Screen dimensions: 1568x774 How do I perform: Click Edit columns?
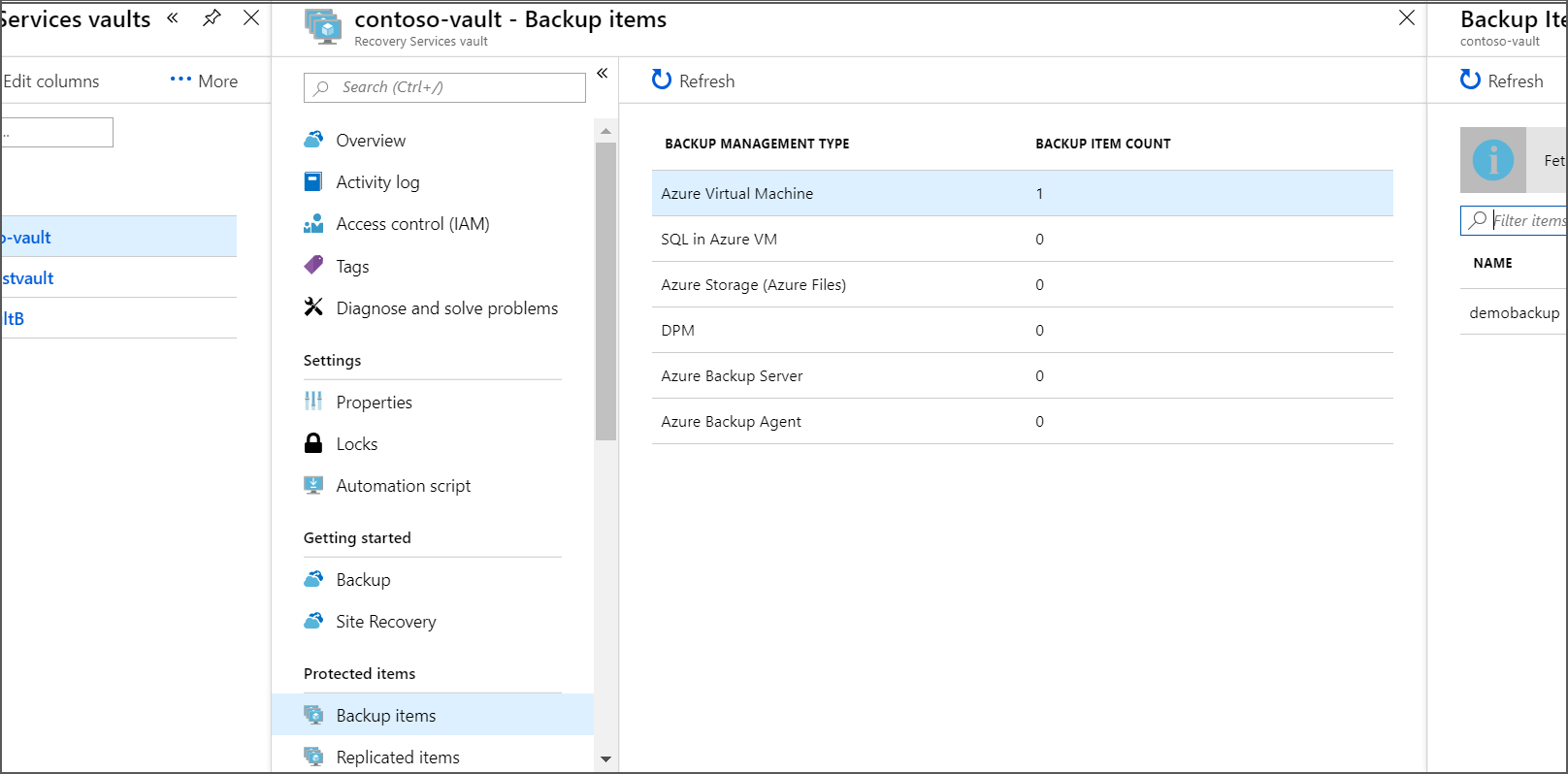coord(51,81)
